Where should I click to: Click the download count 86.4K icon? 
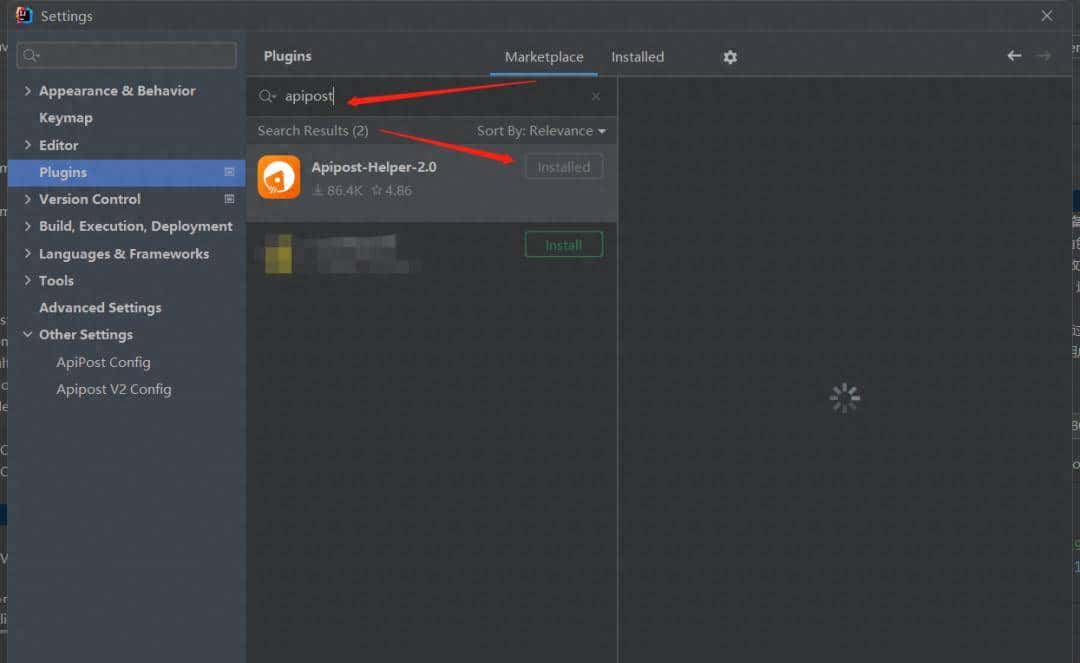(318, 191)
